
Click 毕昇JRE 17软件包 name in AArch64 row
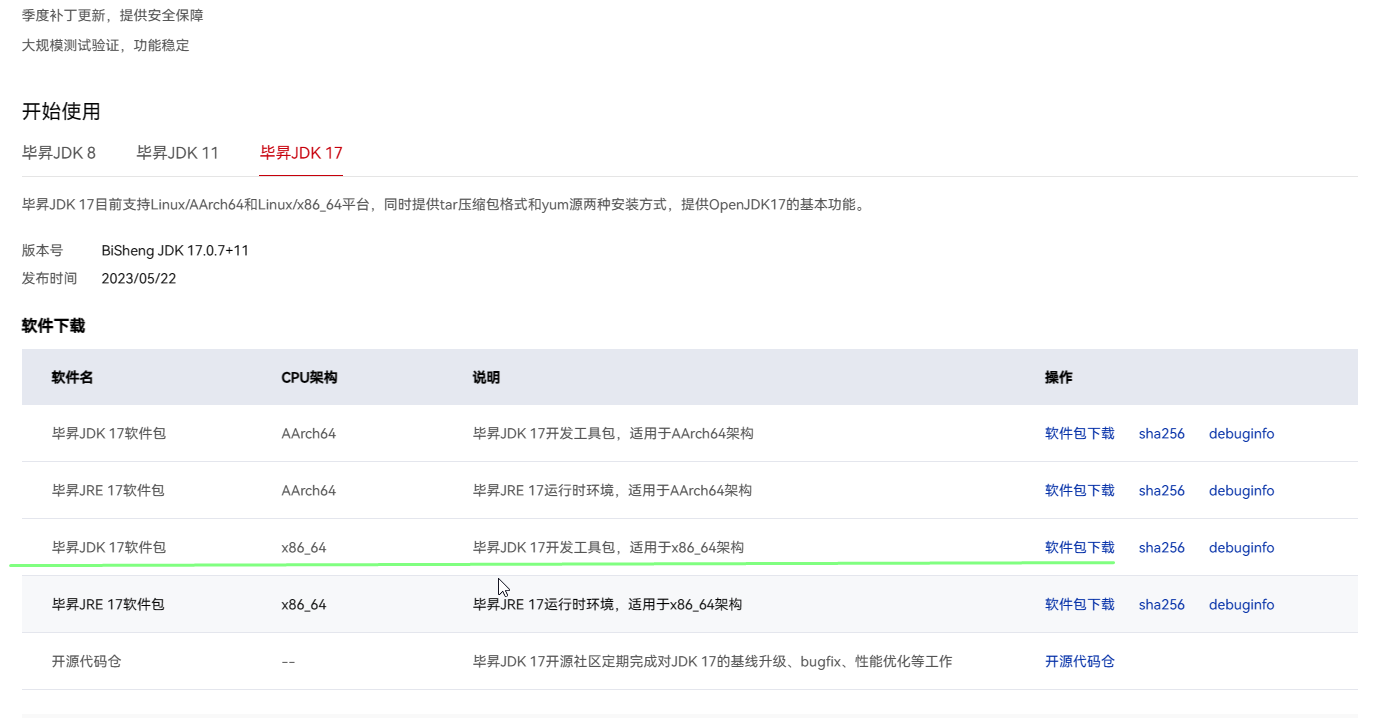[108, 491]
